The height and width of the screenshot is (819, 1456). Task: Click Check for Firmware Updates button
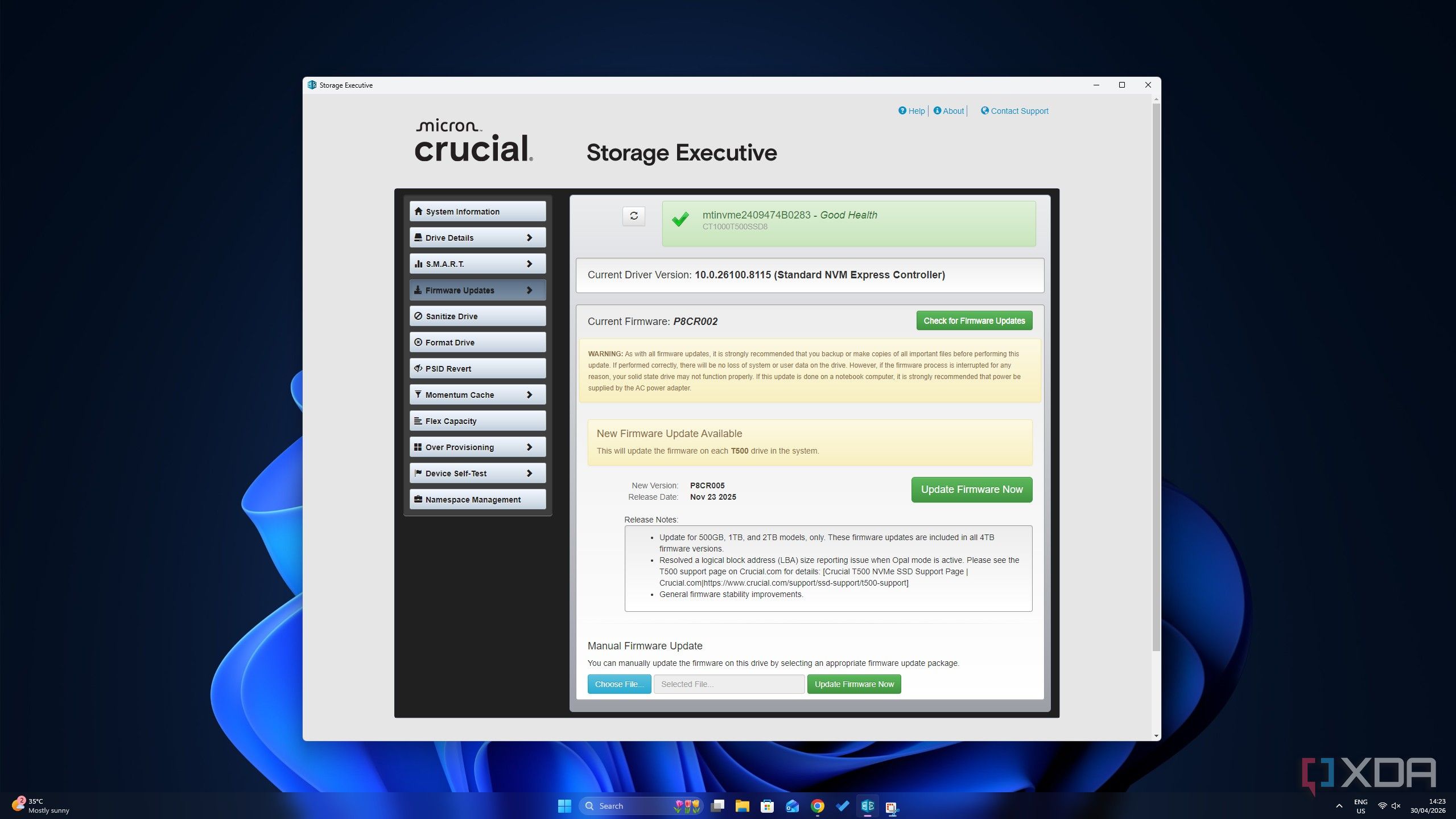974,320
